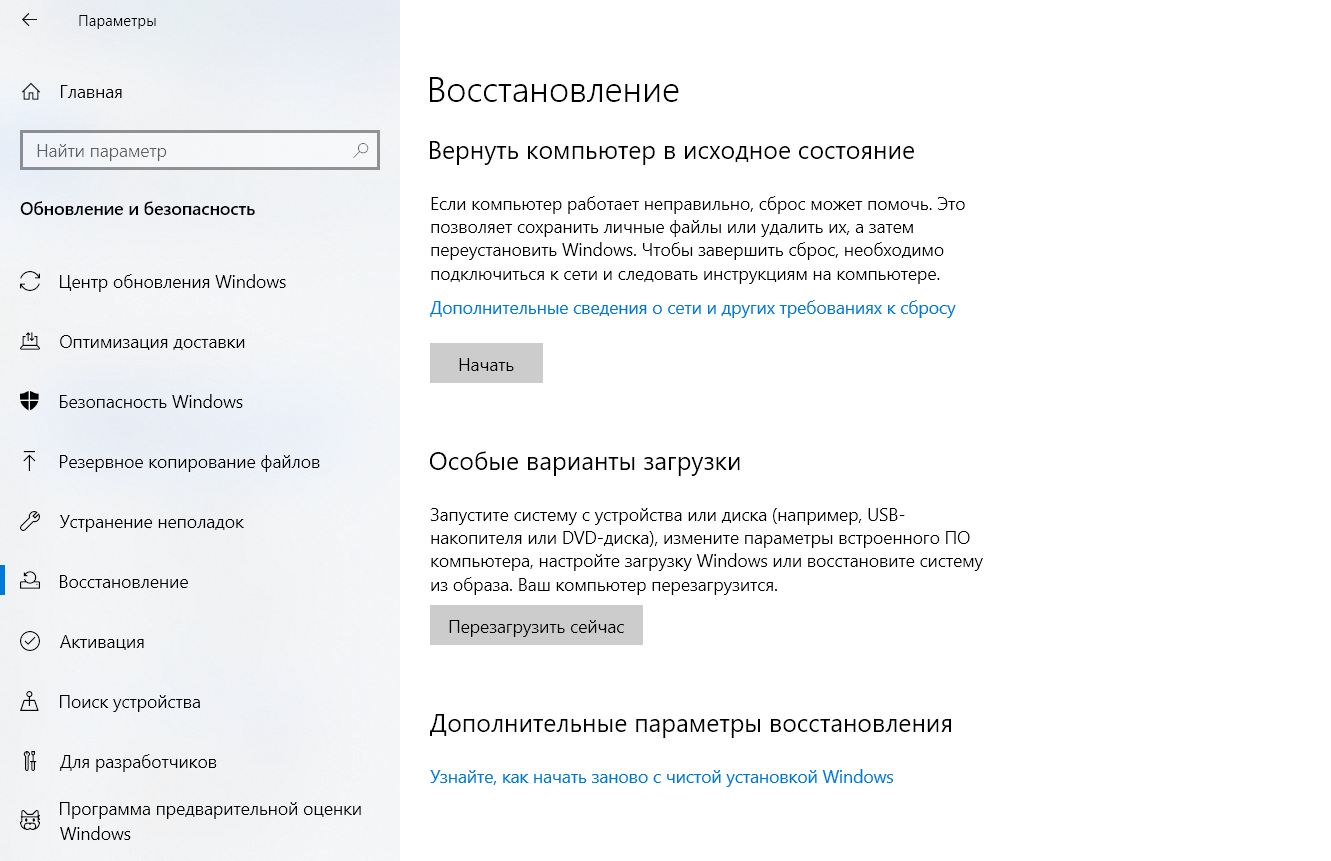1331x861 pixels.
Task: Click the Восстановление sidebar icon
Action: pyautogui.click(x=31, y=581)
